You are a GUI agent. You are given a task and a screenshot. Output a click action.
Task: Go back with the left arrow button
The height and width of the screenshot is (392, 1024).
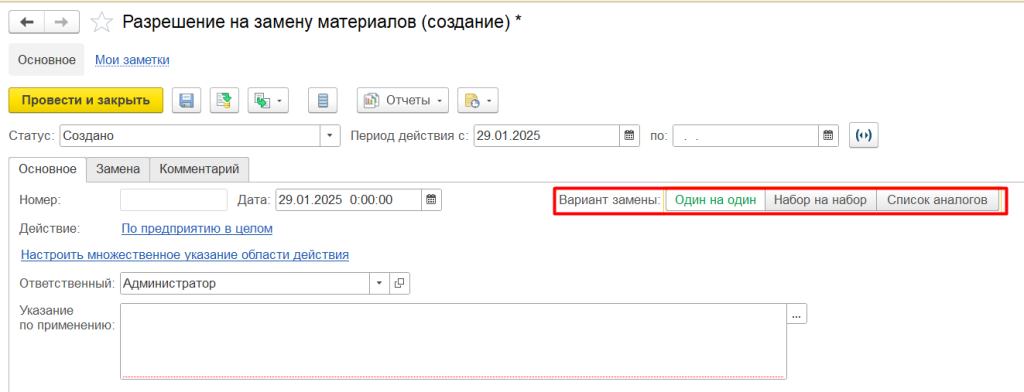(26, 22)
